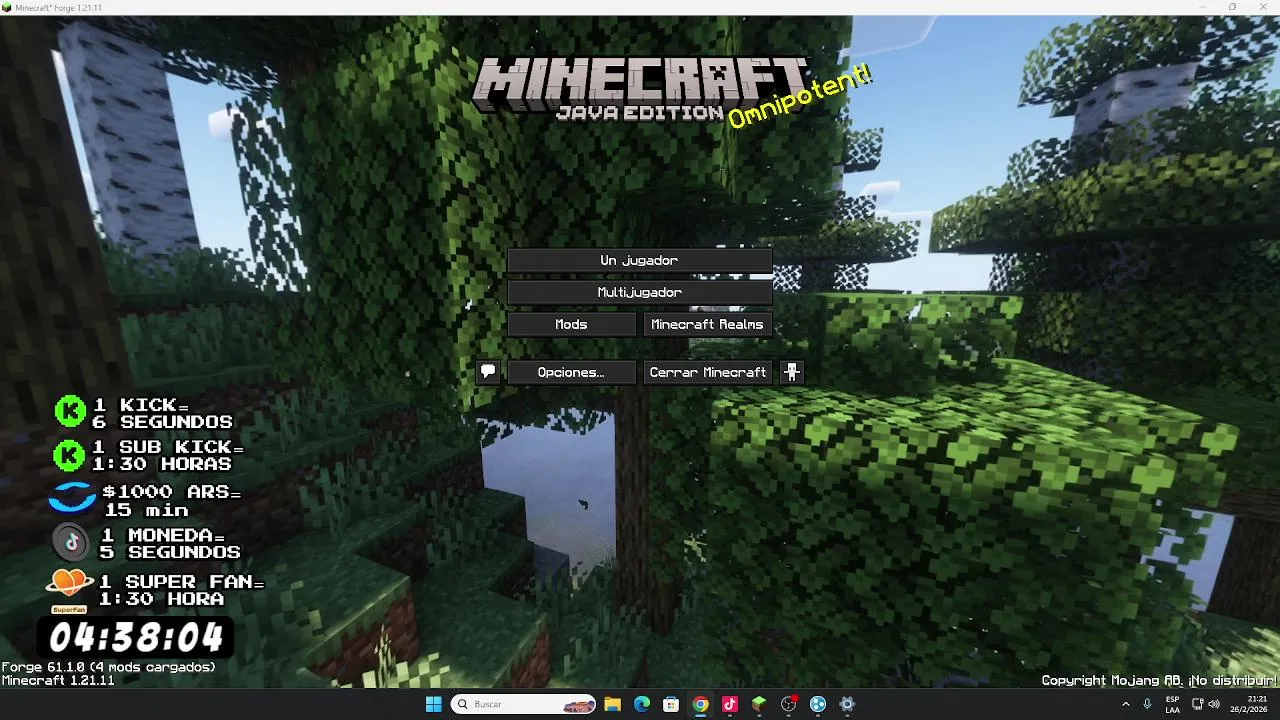Open the Multijugador menu
The width and height of the screenshot is (1280, 720).
tap(640, 292)
